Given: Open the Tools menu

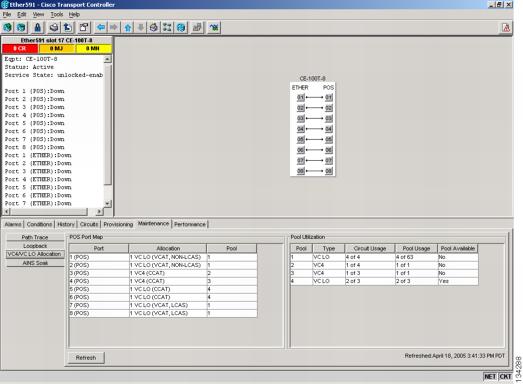Looking at the screenshot, I should (57, 14).
